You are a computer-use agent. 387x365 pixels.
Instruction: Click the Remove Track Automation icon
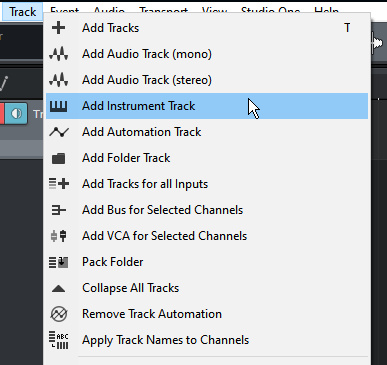pos(59,314)
